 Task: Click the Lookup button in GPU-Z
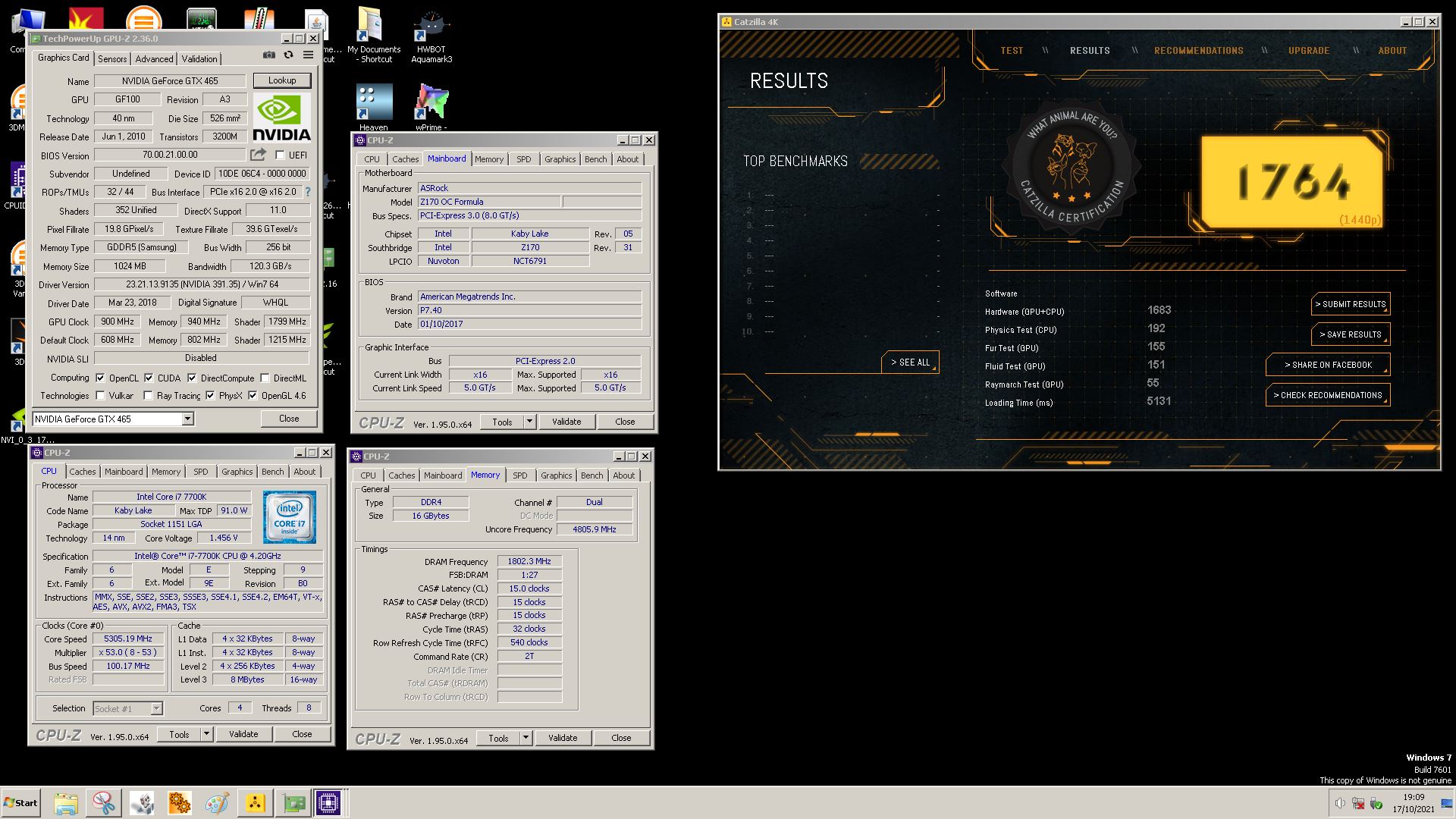click(281, 80)
